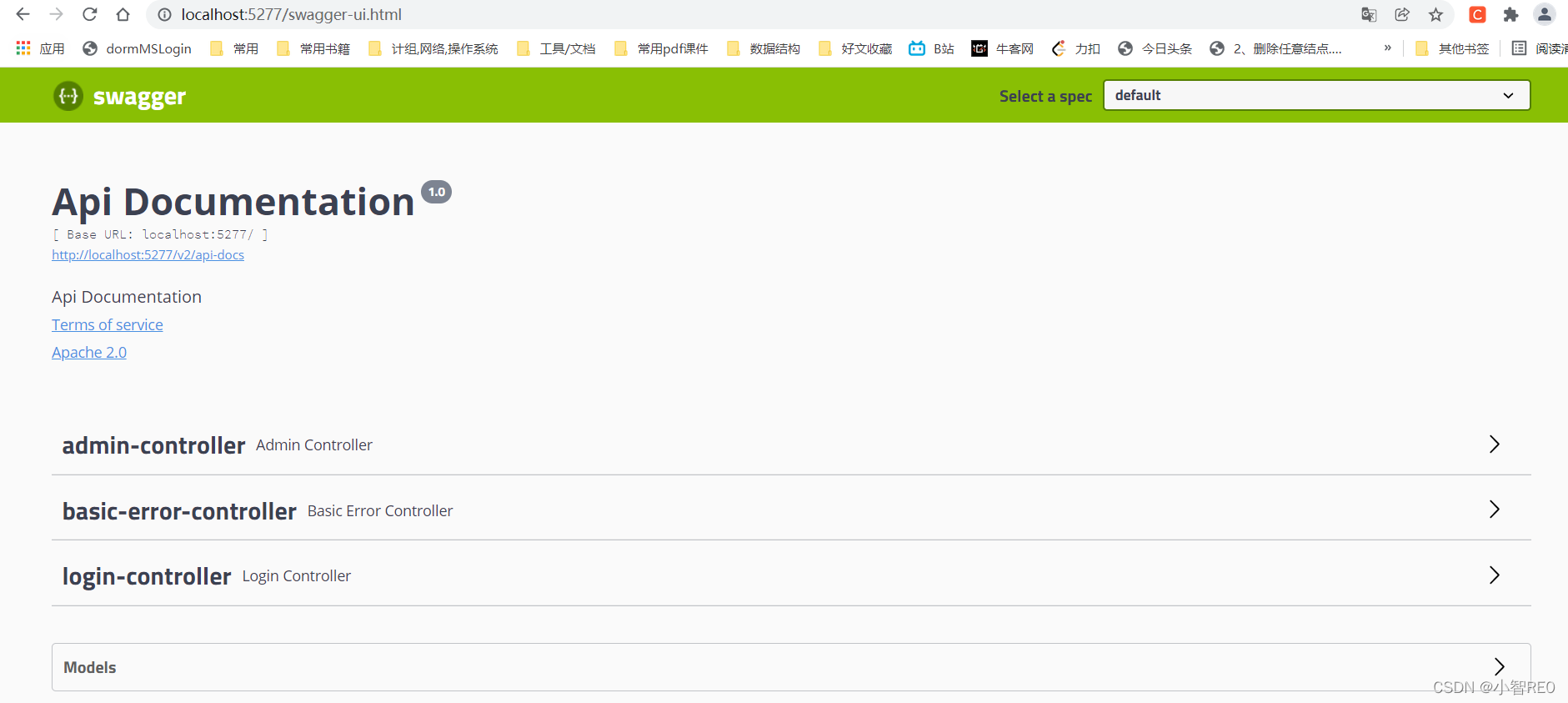The height and width of the screenshot is (703, 1568).
Task: Open the 工具/文档 bookmark folder
Action: tap(556, 48)
